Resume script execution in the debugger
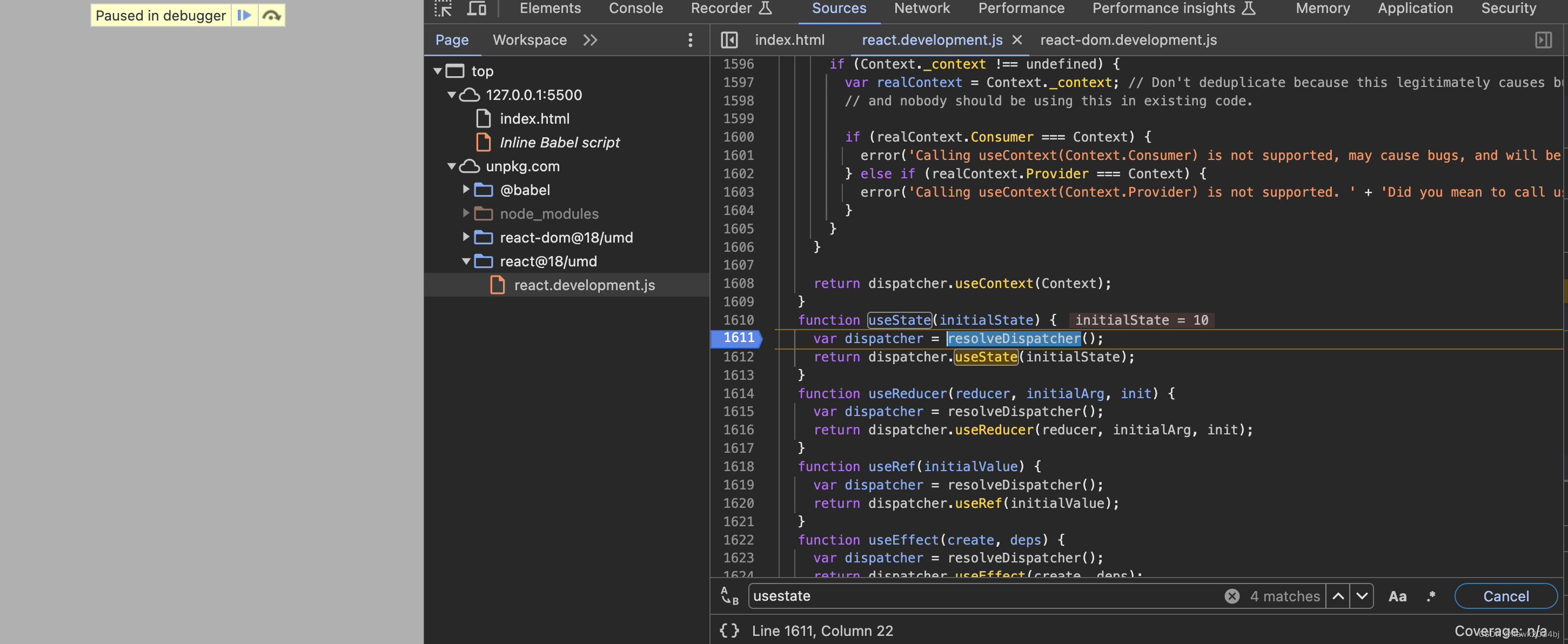The width and height of the screenshot is (1568, 644). [244, 15]
